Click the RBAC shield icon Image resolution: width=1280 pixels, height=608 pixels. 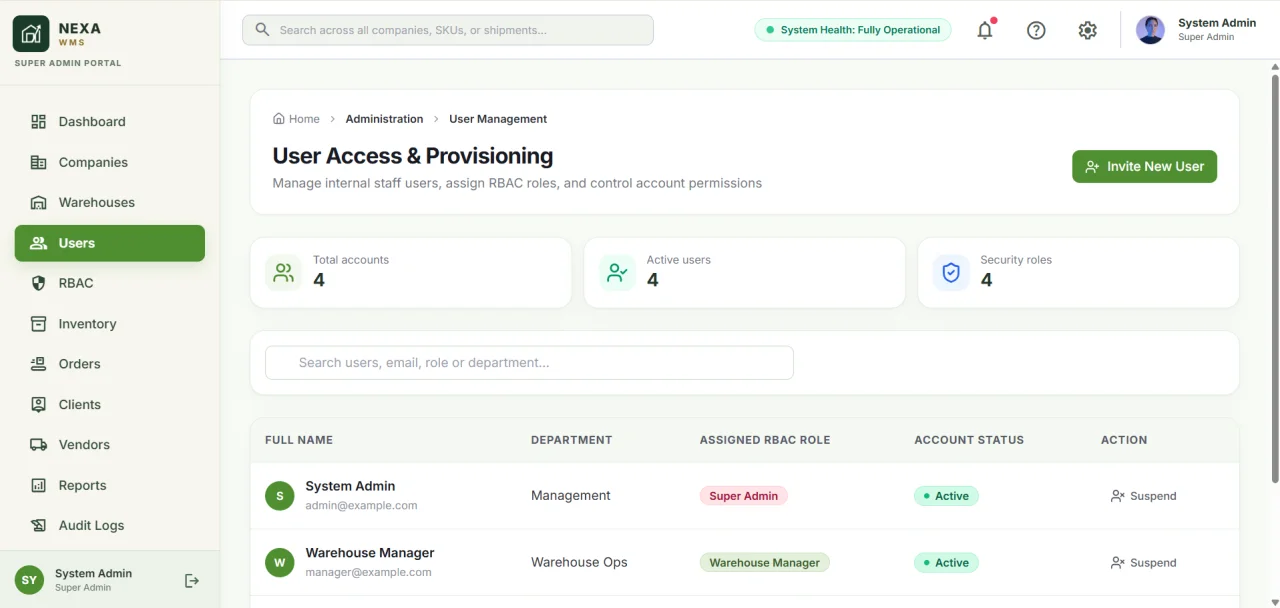[x=39, y=283]
